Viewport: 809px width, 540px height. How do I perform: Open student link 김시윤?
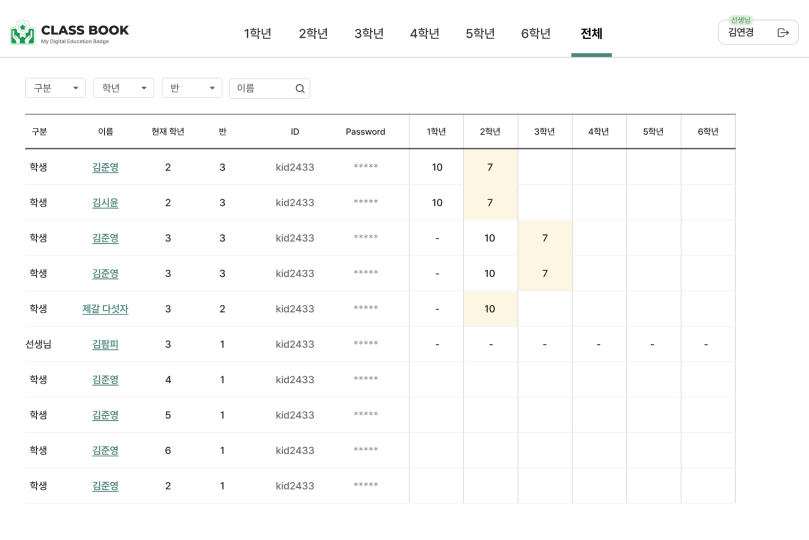click(105, 203)
